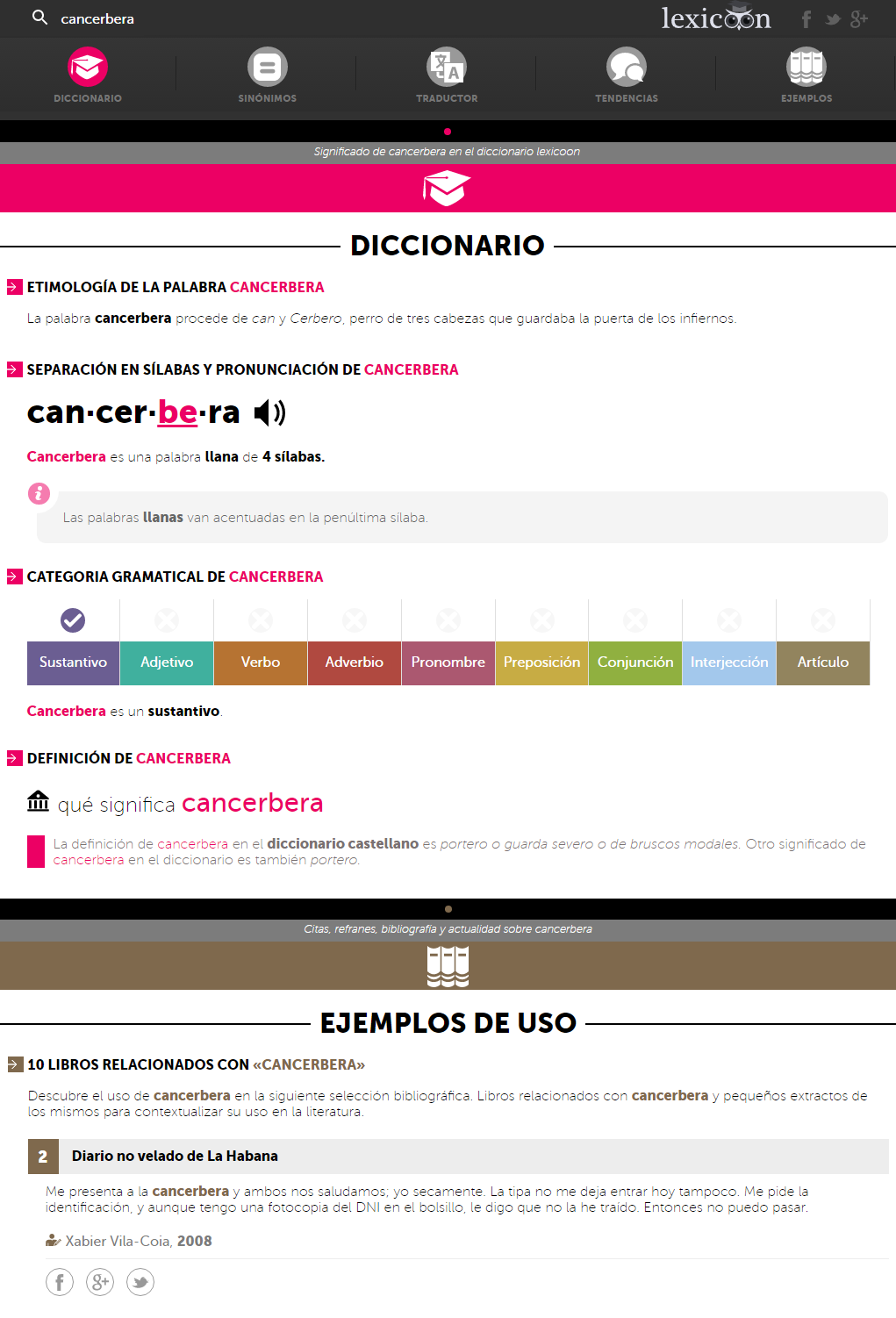The width and height of the screenshot is (896, 1318).
Task: Click the DICCIONARIO nav label
Action: [88, 98]
